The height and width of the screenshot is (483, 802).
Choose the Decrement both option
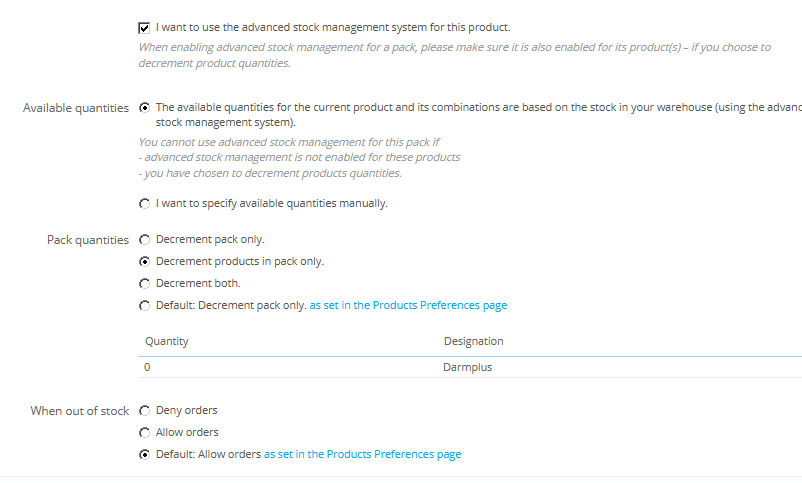(144, 283)
